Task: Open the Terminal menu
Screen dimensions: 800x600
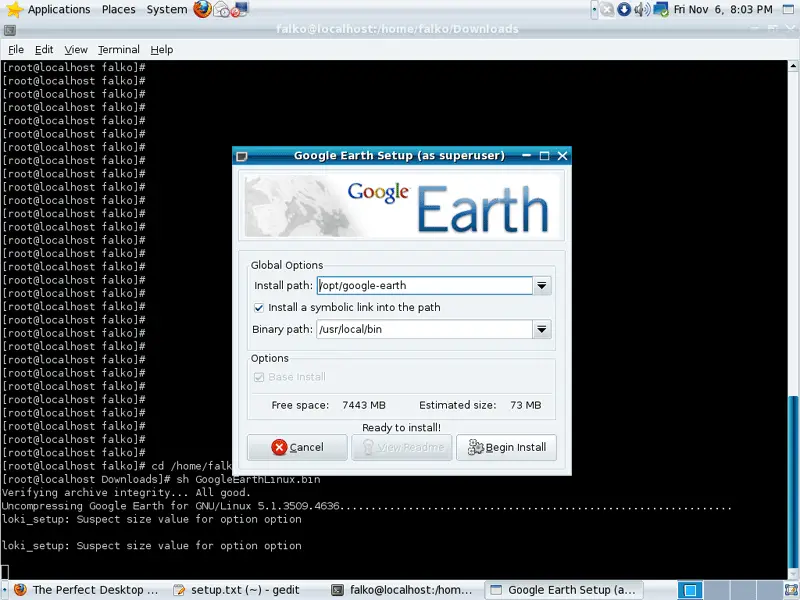Action: click(119, 49)
